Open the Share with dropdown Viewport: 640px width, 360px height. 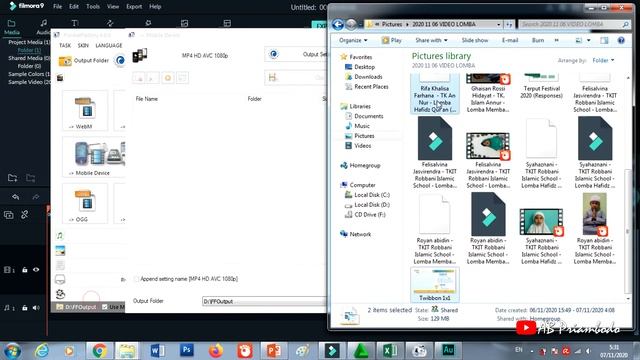pyautogui.click(x=431, y=40)
